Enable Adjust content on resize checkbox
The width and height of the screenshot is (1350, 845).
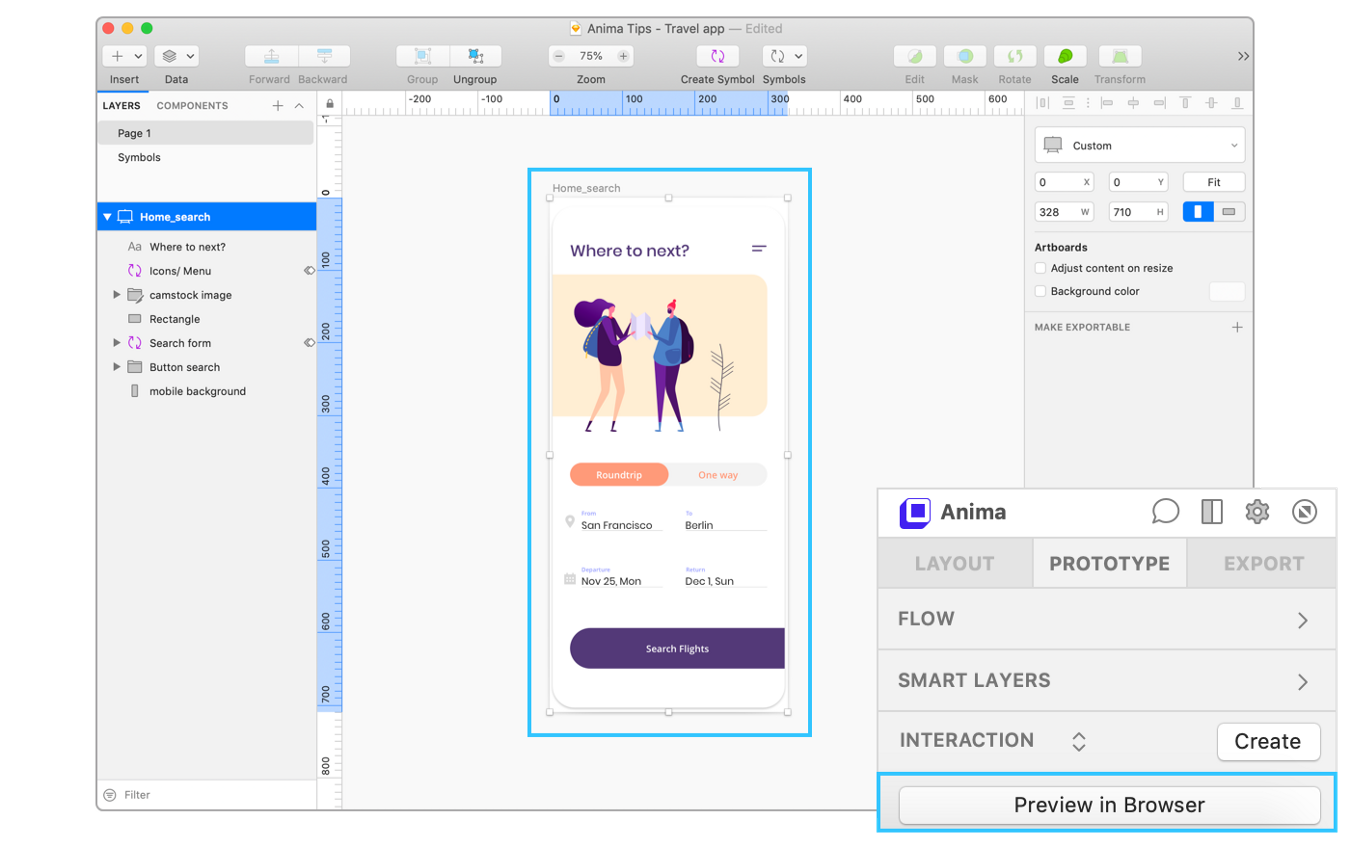[1041, 268]
